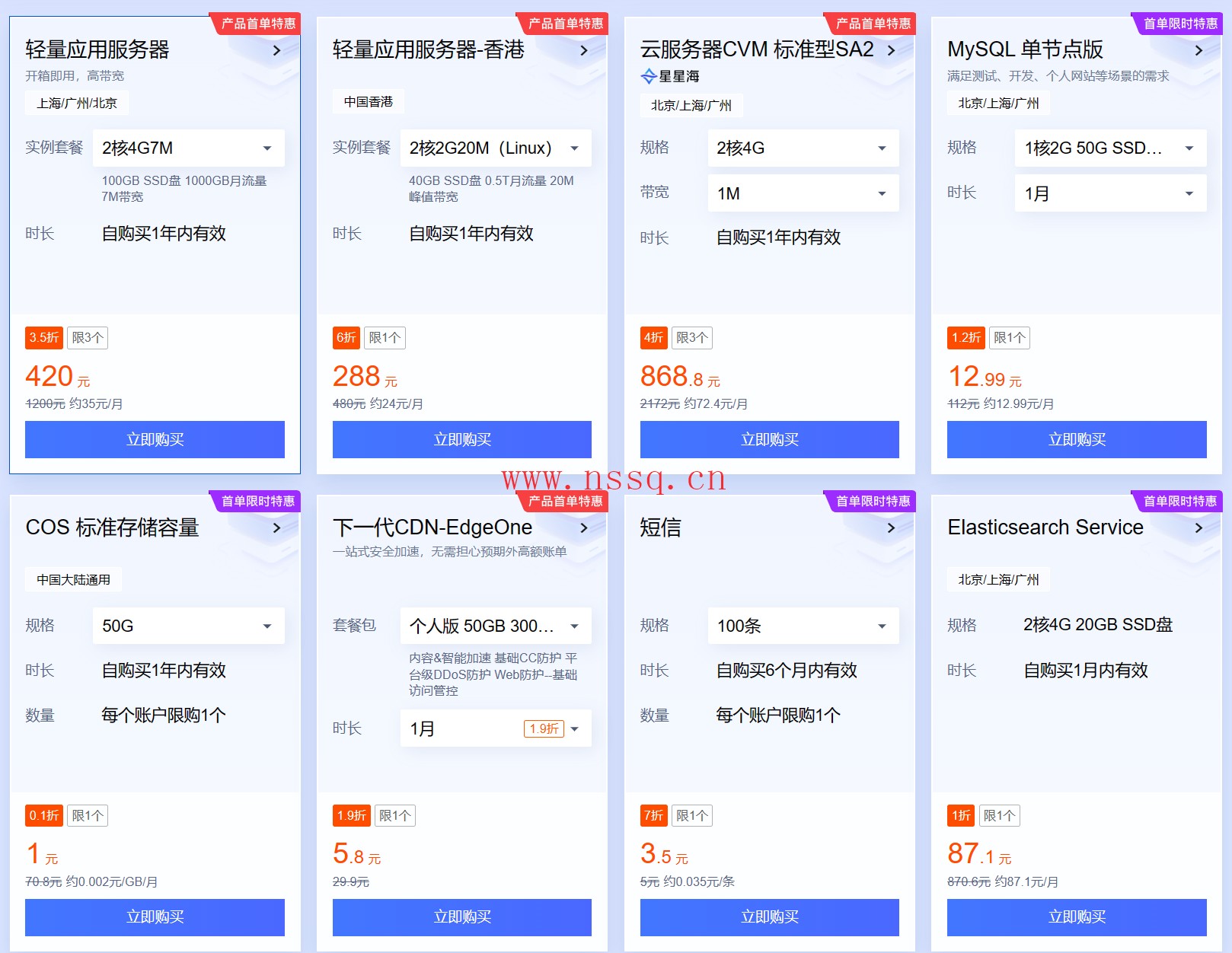Click price 868.8元

coord(680,377)
